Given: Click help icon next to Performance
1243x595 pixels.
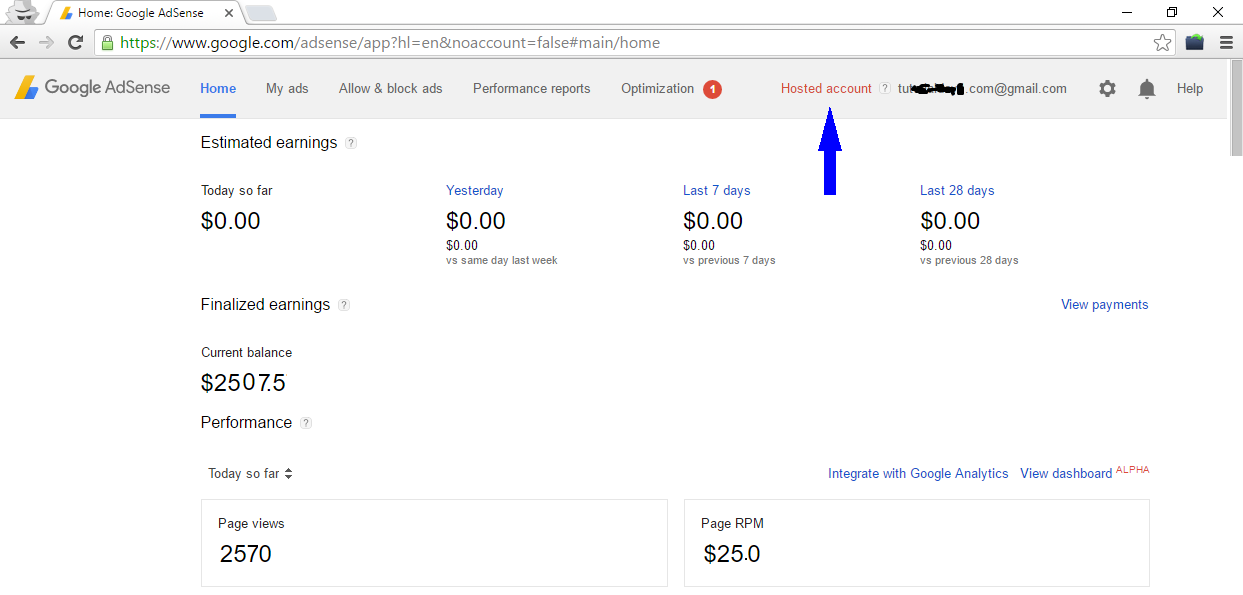Looking at the screenshot, I should [306, 423].
